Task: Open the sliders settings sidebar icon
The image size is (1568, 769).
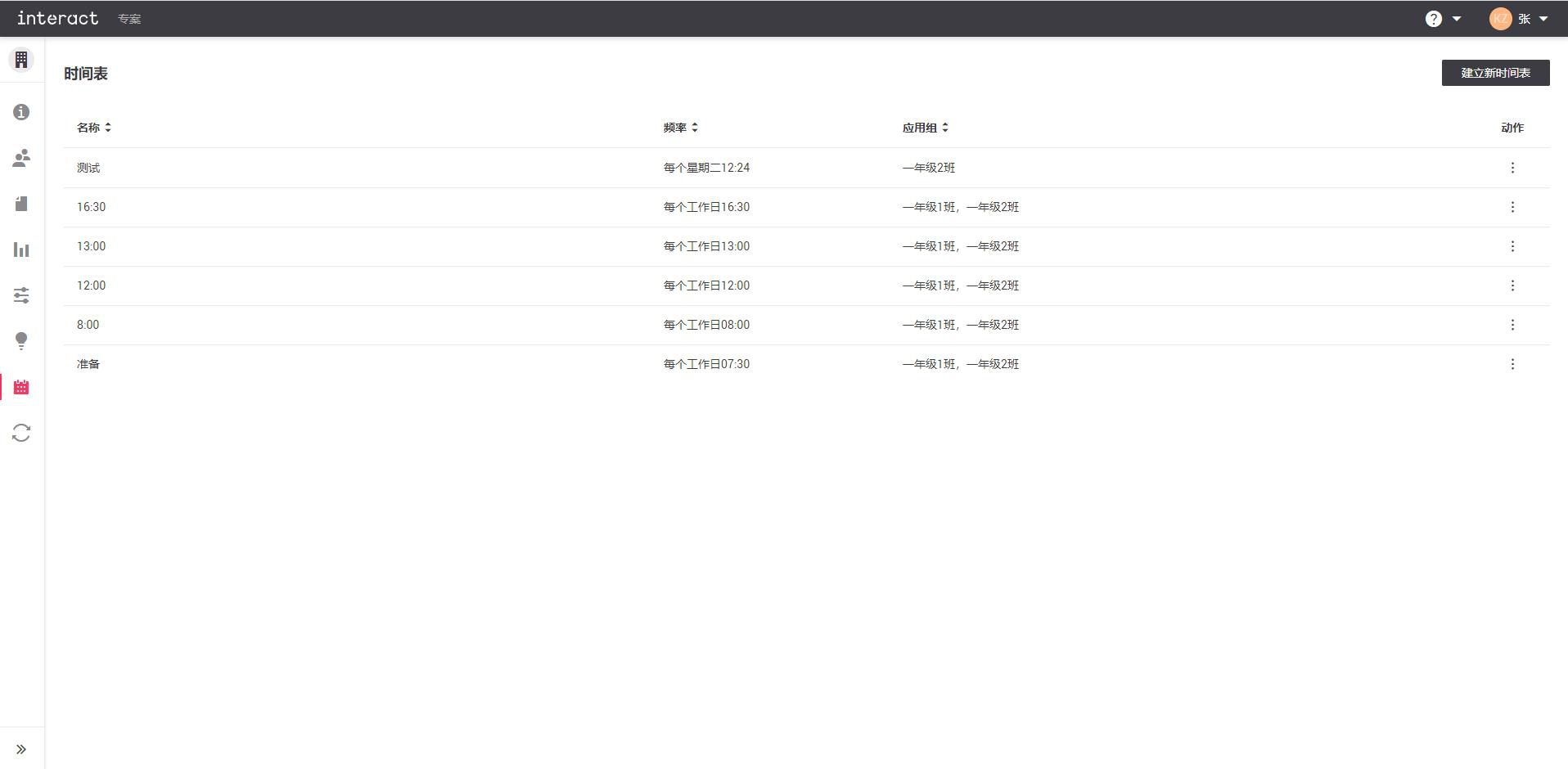Action: (21, 295)
